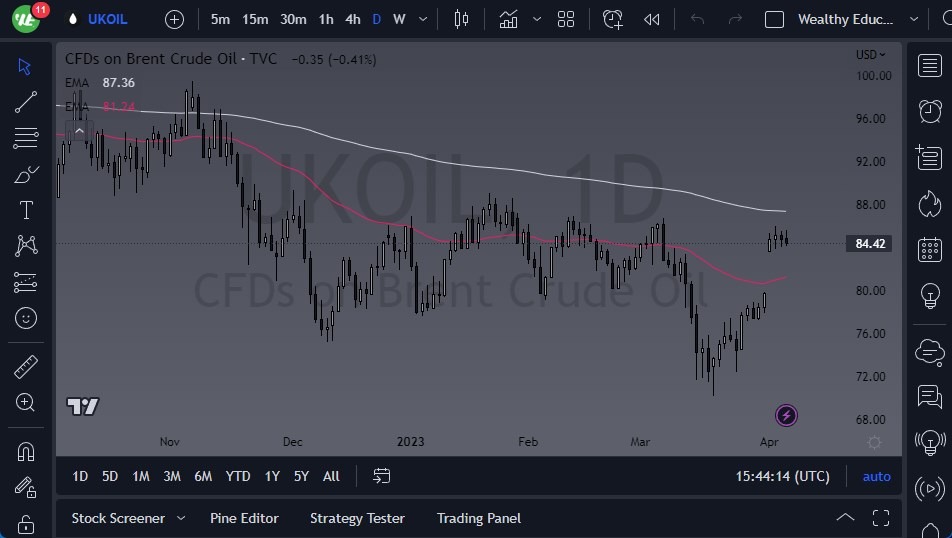Open the USD currency dropdown

click(869, 54)
